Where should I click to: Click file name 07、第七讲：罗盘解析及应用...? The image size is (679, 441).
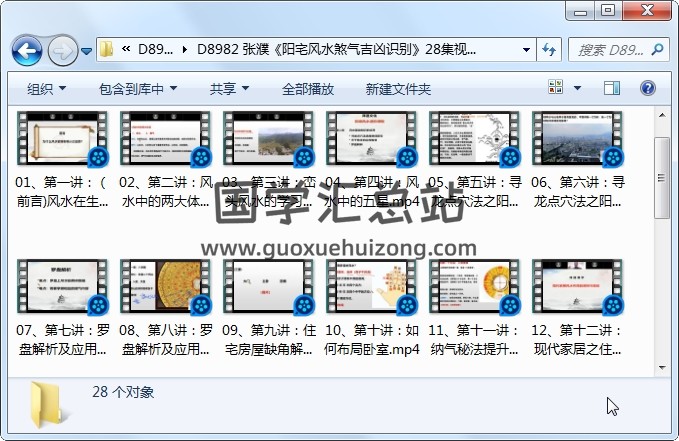[62, 340]
